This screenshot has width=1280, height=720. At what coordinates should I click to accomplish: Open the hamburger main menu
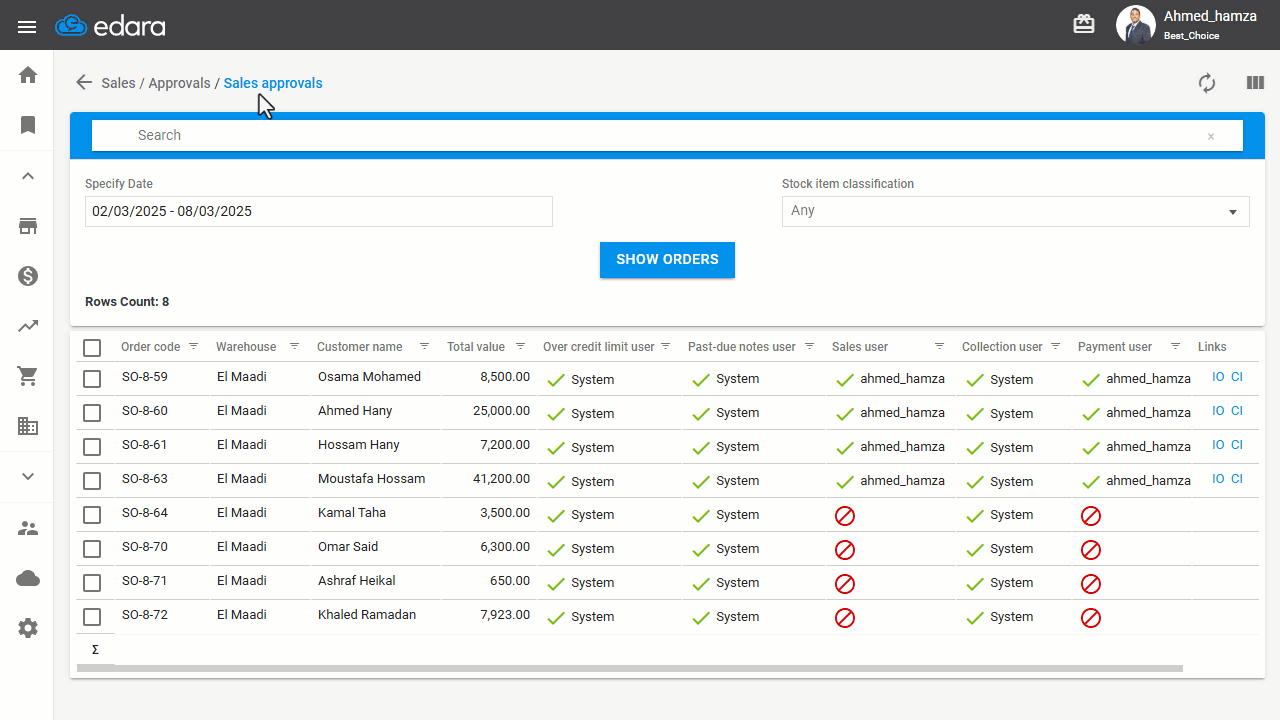(x=27, y=27)
